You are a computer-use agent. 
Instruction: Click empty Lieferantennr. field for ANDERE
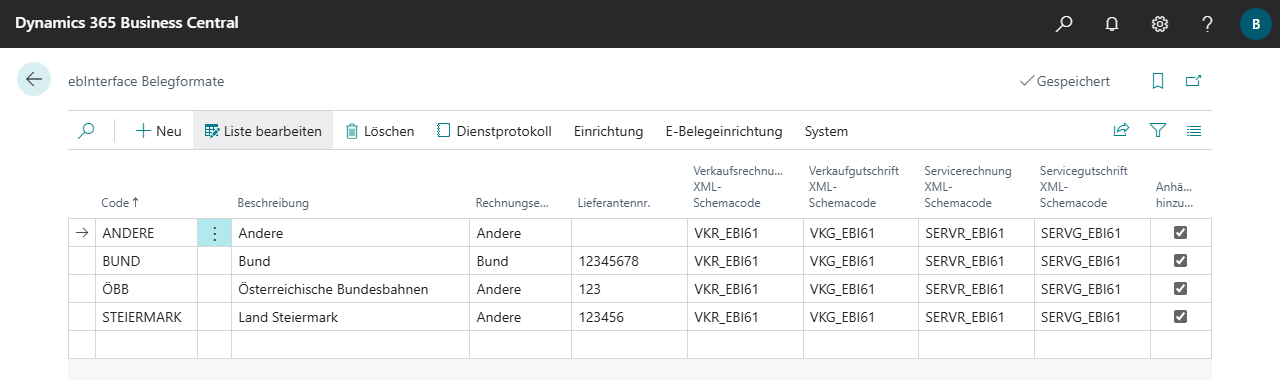tap(629, 233)
